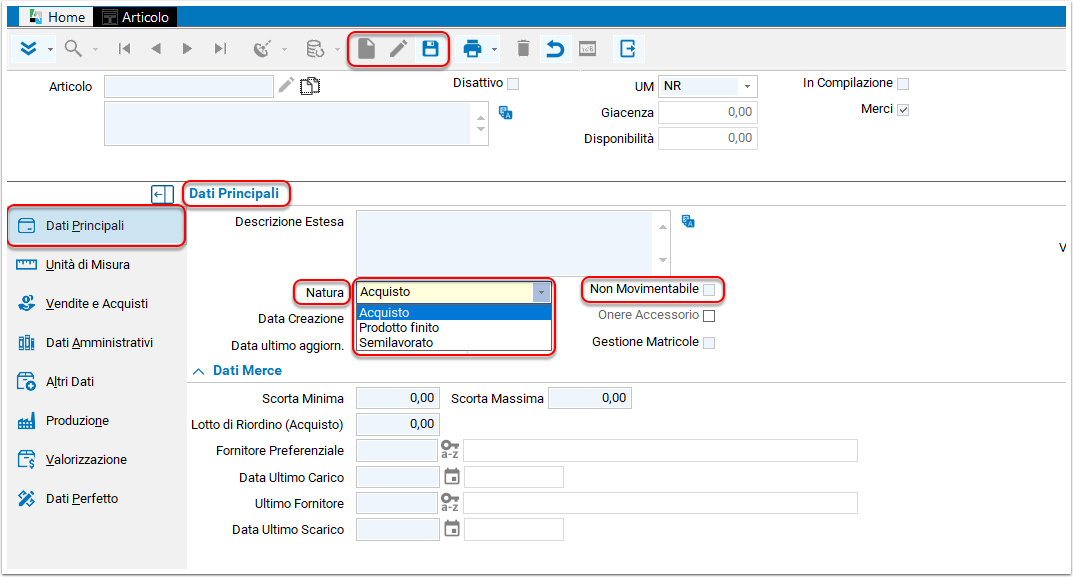Select Acquisto in the Natura list
Viewport: 1073px width, 577px height.
point(454,313)
